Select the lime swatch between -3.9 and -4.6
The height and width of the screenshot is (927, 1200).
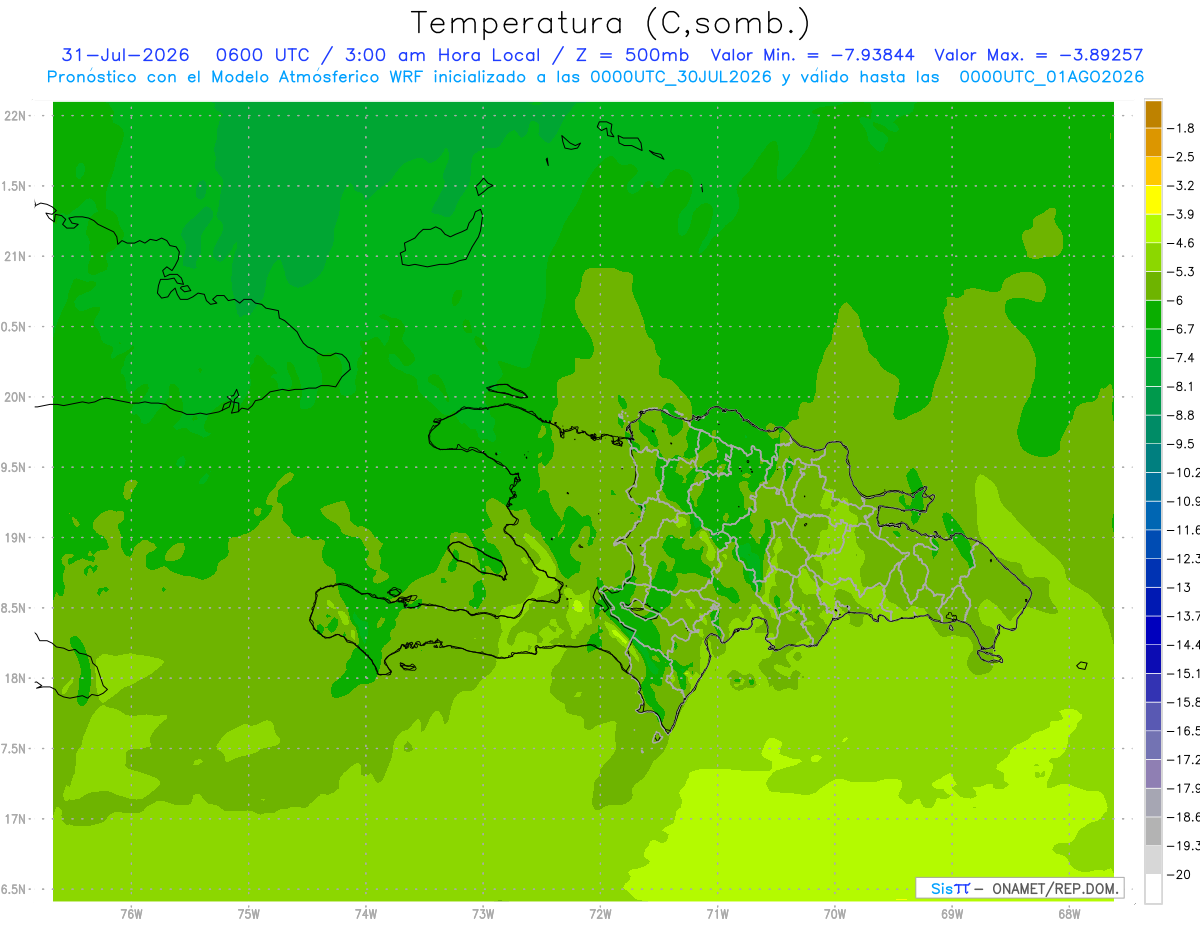tap(1153, 228)
